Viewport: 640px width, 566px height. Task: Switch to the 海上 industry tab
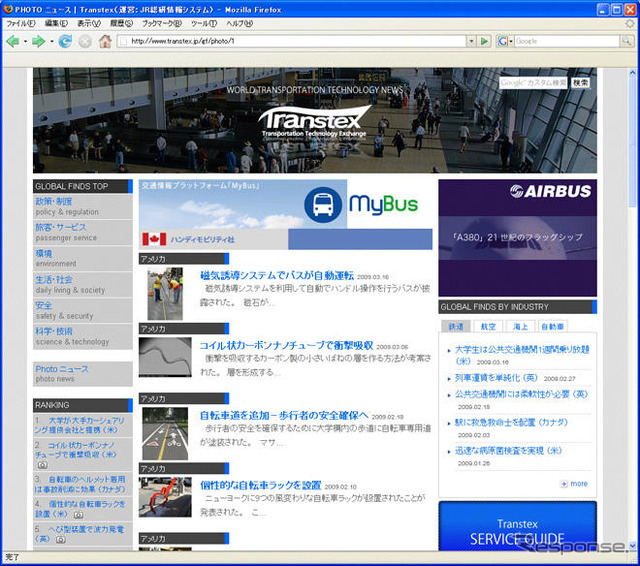(520, 326)
